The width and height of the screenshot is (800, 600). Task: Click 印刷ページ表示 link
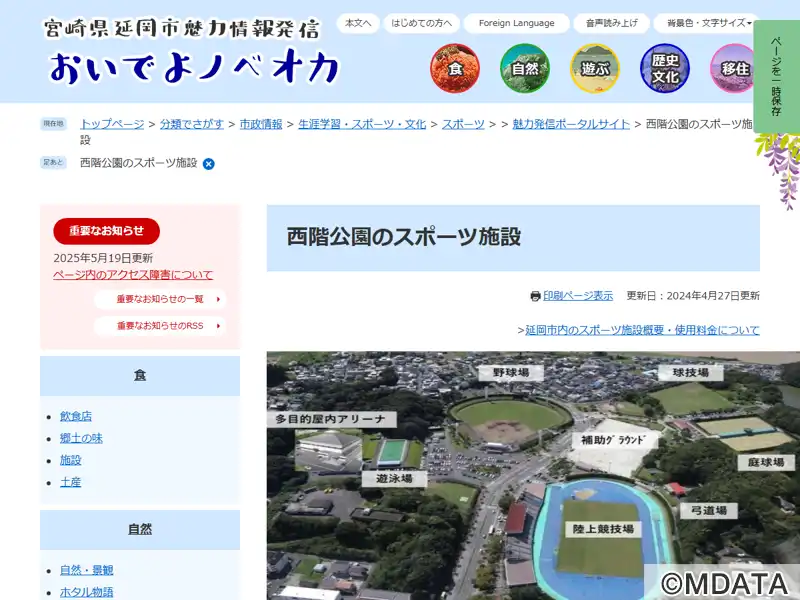[x=578, y=296]
